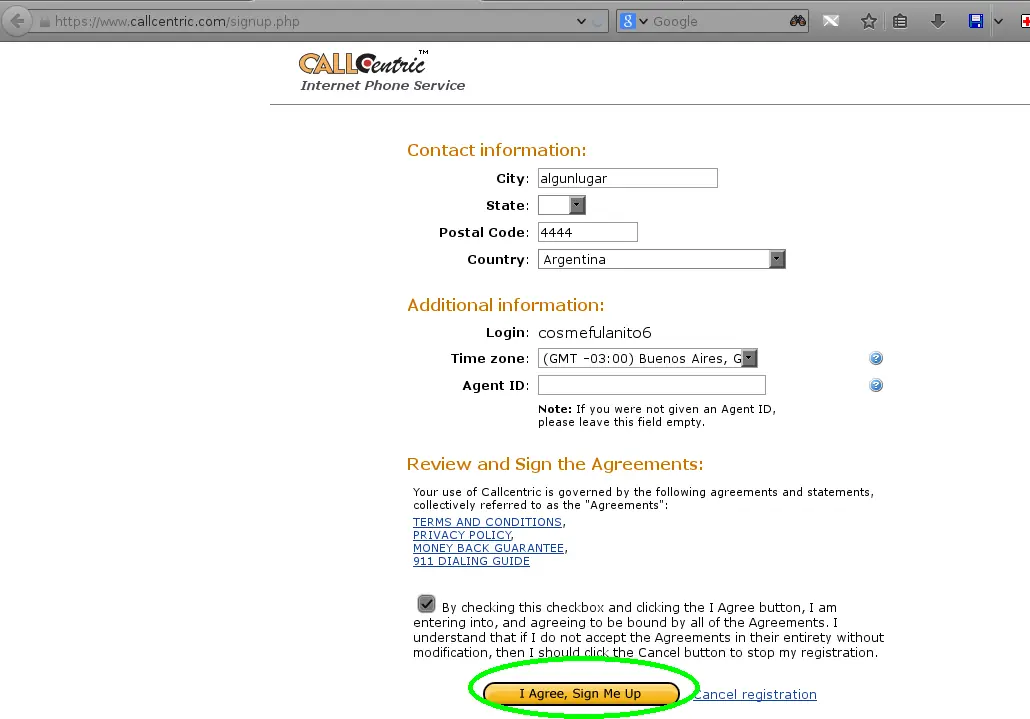The height and width of the screenshot is (719, 1030).
Task: Click the binoculars find icon on the toolbar
Action: click(x=798, y=20)
